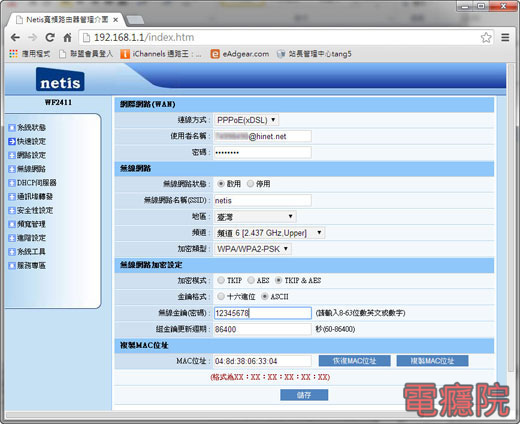Expand 網路設定 in the sidebar
520x424 pixels.
(x=28, y=155)
